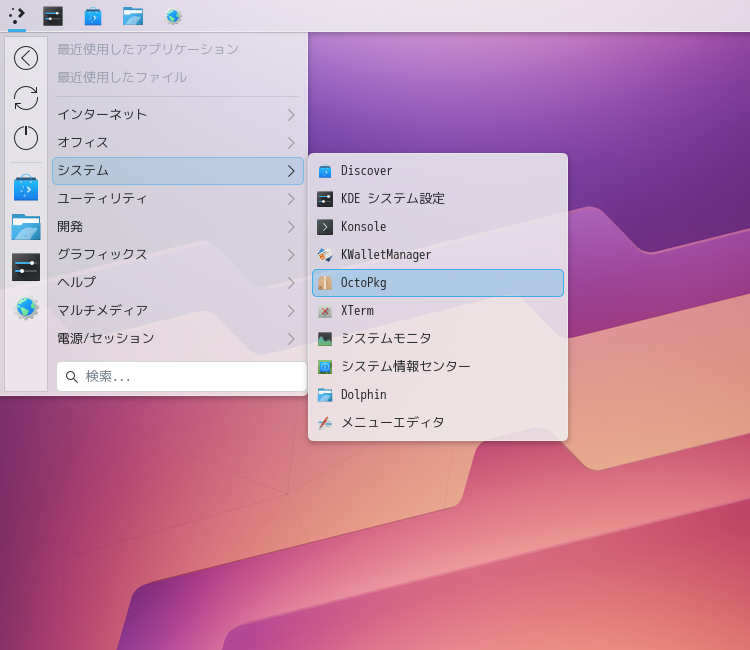Launch XTerm terminal entry
Image resolution: width=750 pixels, height=650 pixels.
click(437, 311)
